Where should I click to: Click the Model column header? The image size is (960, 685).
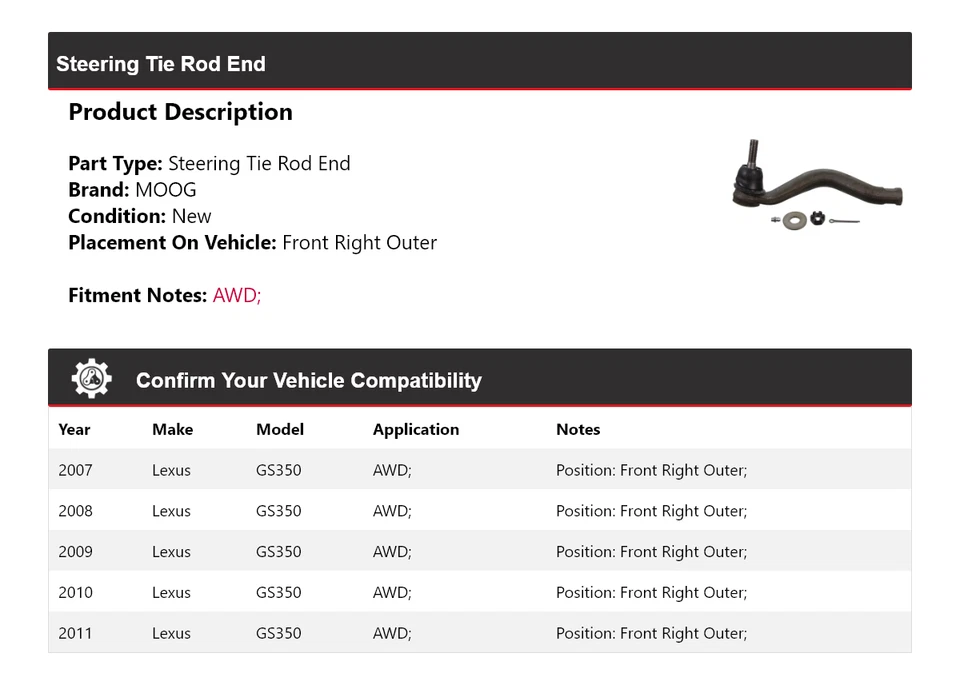tap(280, 429)
